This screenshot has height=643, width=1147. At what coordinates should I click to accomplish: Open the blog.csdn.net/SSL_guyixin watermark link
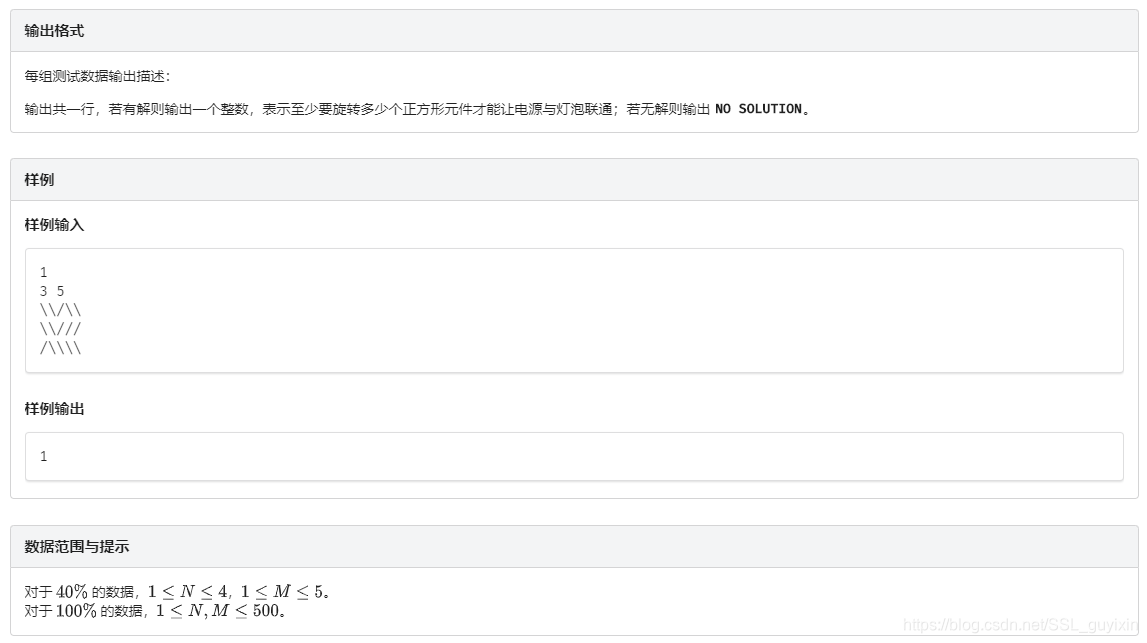click(x=1020, y=622)
